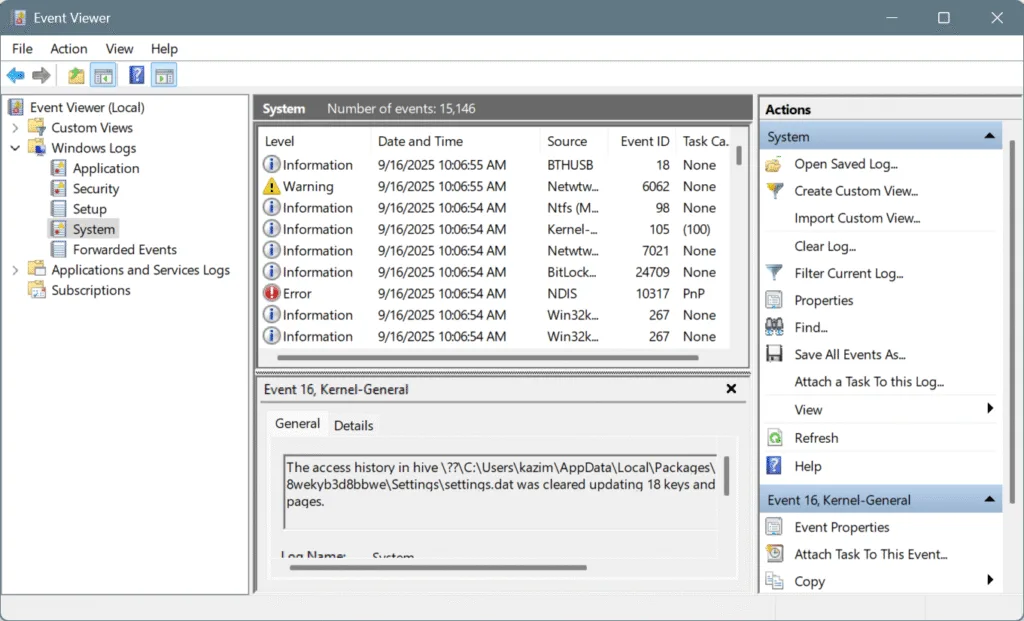Toggle the Show/Hide Console Tree toolbar button
The image size is (1024, 621).
pyautogui.click(x=103, y=75)
